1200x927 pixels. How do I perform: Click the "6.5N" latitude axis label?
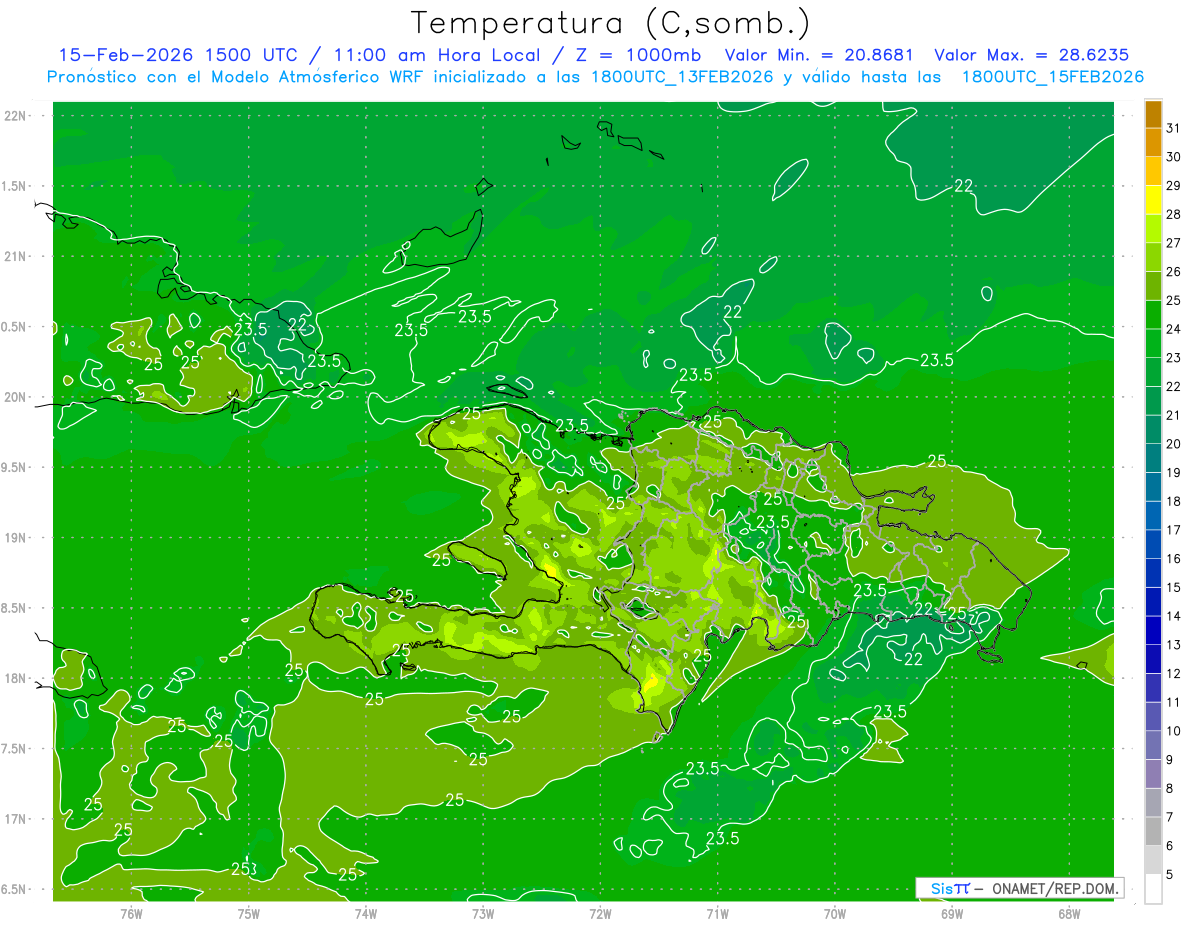(x=15, y=889)
